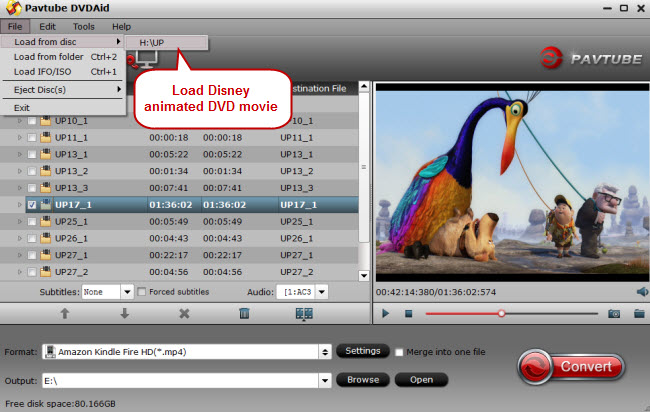This screenshot has height=412, width=650.
Task: Clear list with trash can icon
Action: click(244, 313)
